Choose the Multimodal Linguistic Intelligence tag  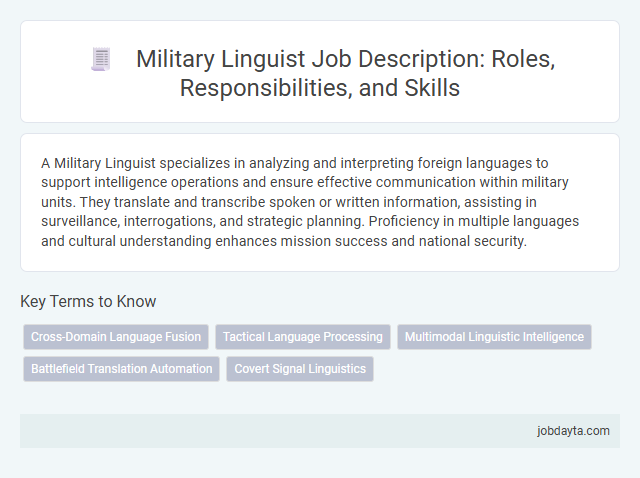tap(494, 337)
